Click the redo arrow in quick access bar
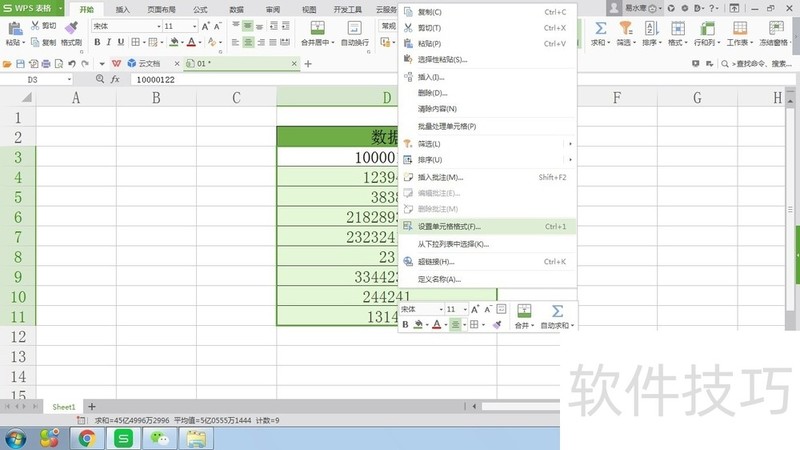 [85, 64]
